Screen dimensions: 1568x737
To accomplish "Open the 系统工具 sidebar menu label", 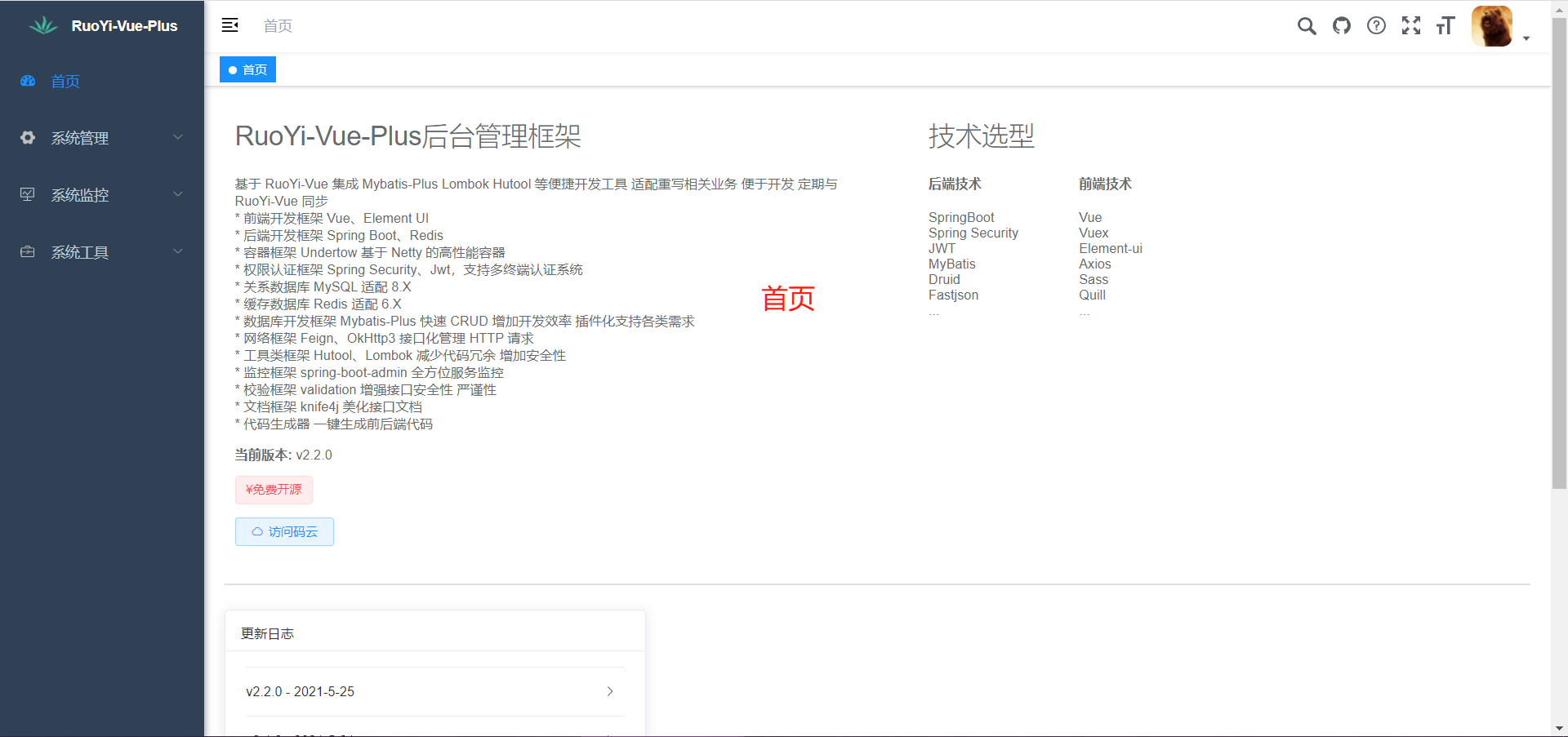I will pos(80,252).
